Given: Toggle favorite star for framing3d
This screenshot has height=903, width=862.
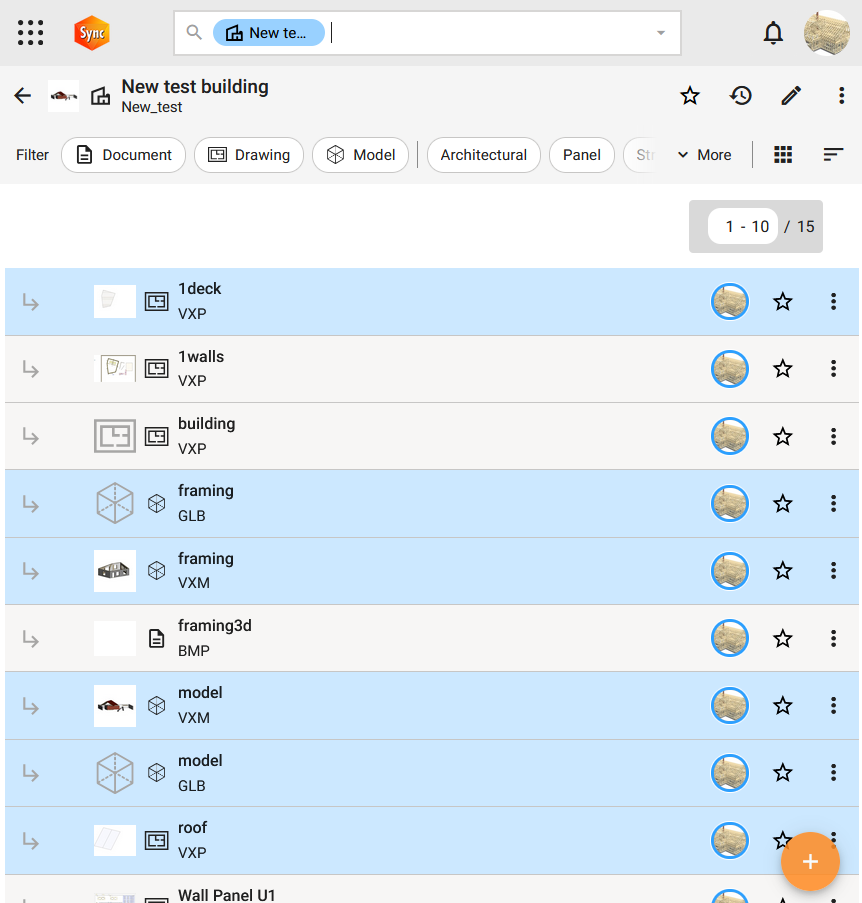Looking at the screenshot, I should click(x=783, y=638).
